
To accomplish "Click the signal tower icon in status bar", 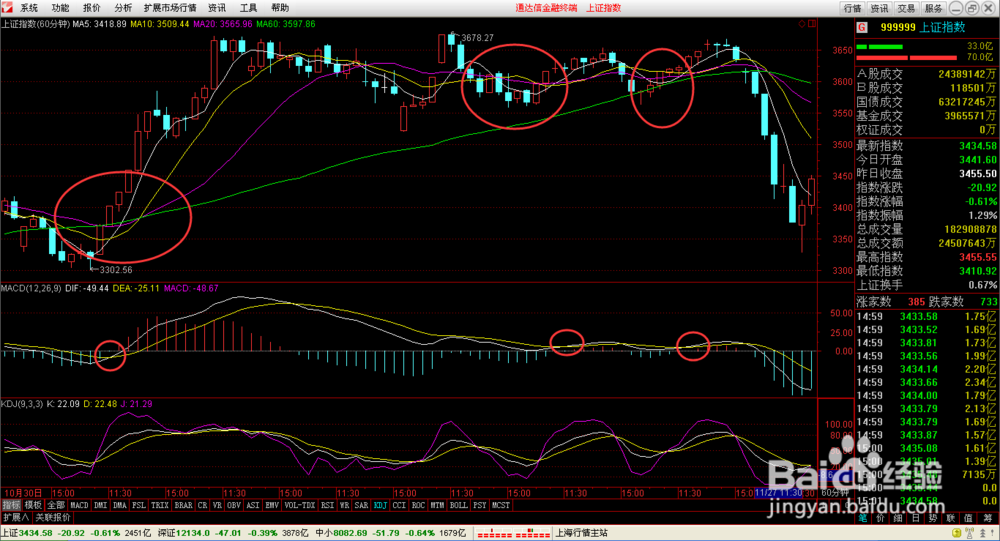I will click(969, 533).
